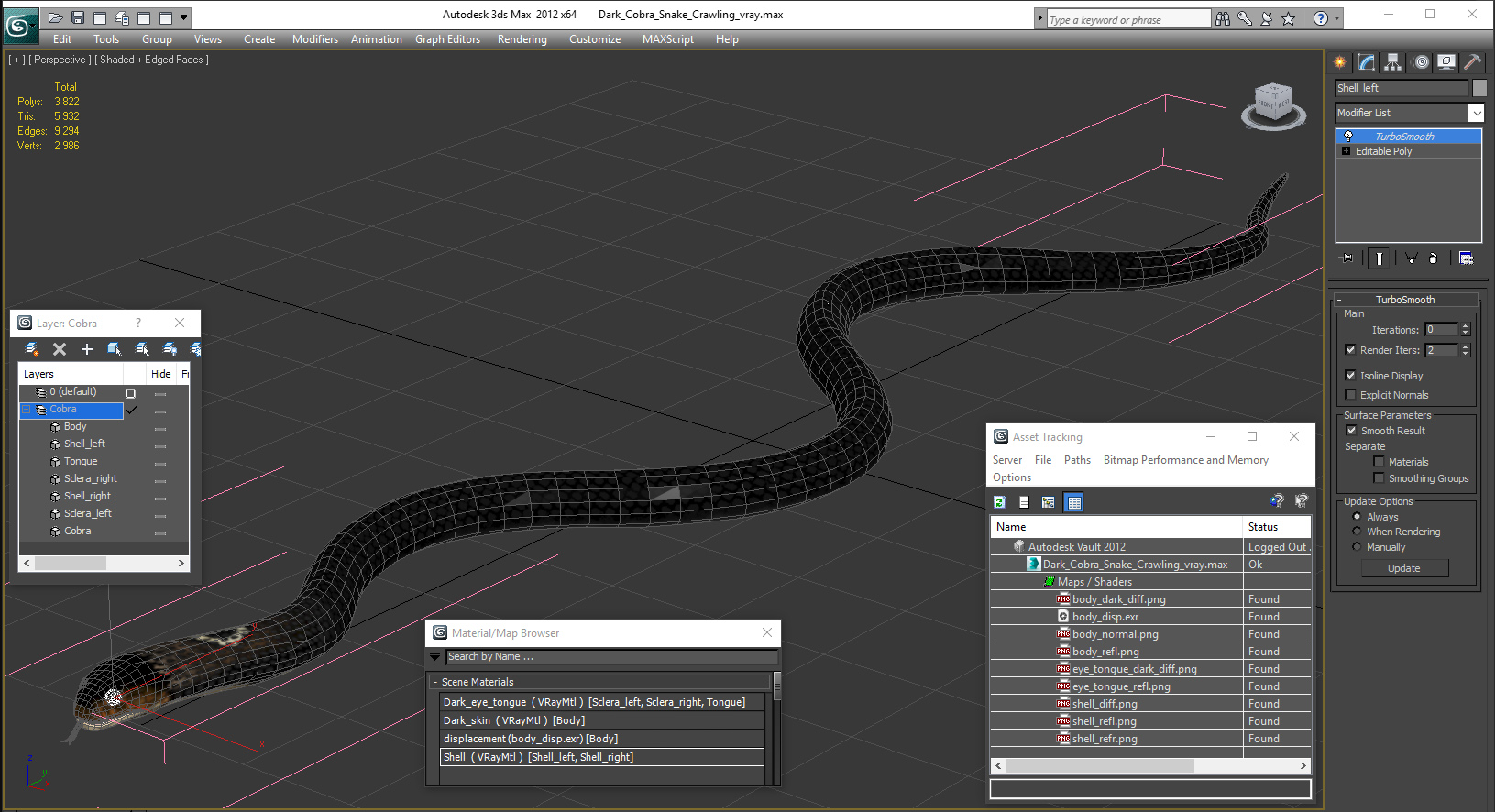Image resolution: width=1495 pixels, height=812 pixels.
Task: Click Add Selected Objects plus icon
Action: pos(87,349)
